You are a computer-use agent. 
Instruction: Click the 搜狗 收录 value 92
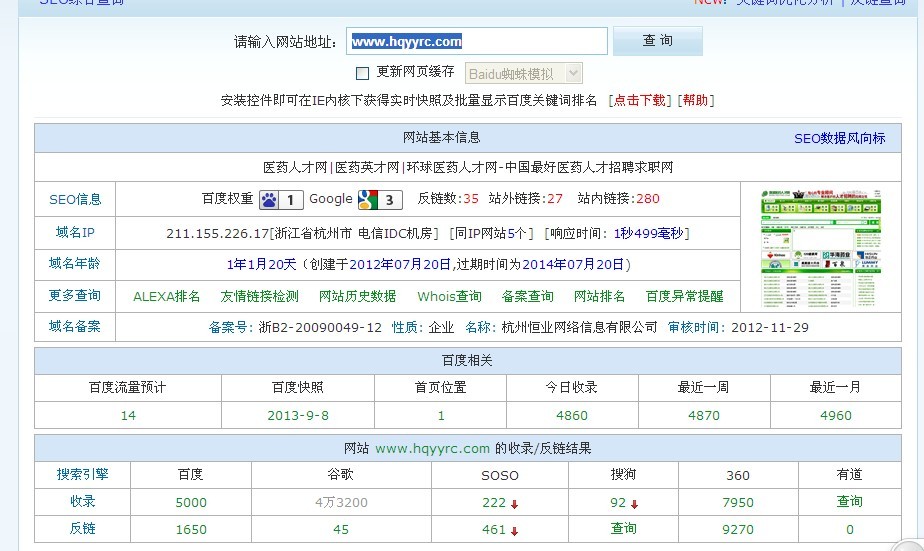[x=618, y=503]
